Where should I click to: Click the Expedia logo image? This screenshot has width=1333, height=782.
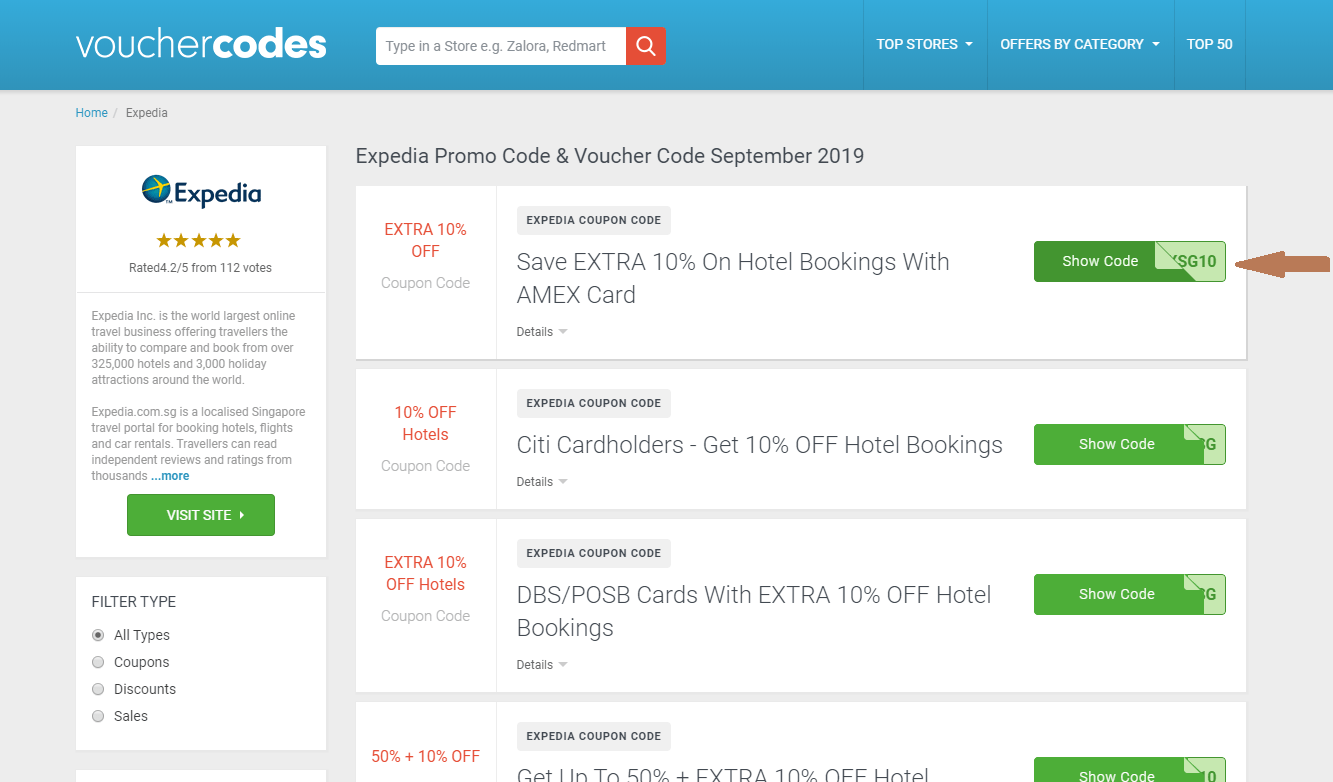coord(200,192)
